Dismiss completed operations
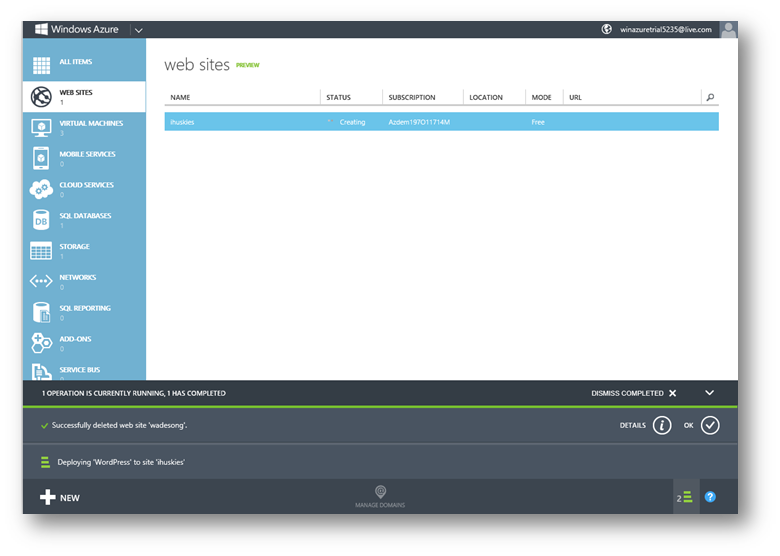The height and width of the screenshot is (556, 780). click(x=633, y=393)
